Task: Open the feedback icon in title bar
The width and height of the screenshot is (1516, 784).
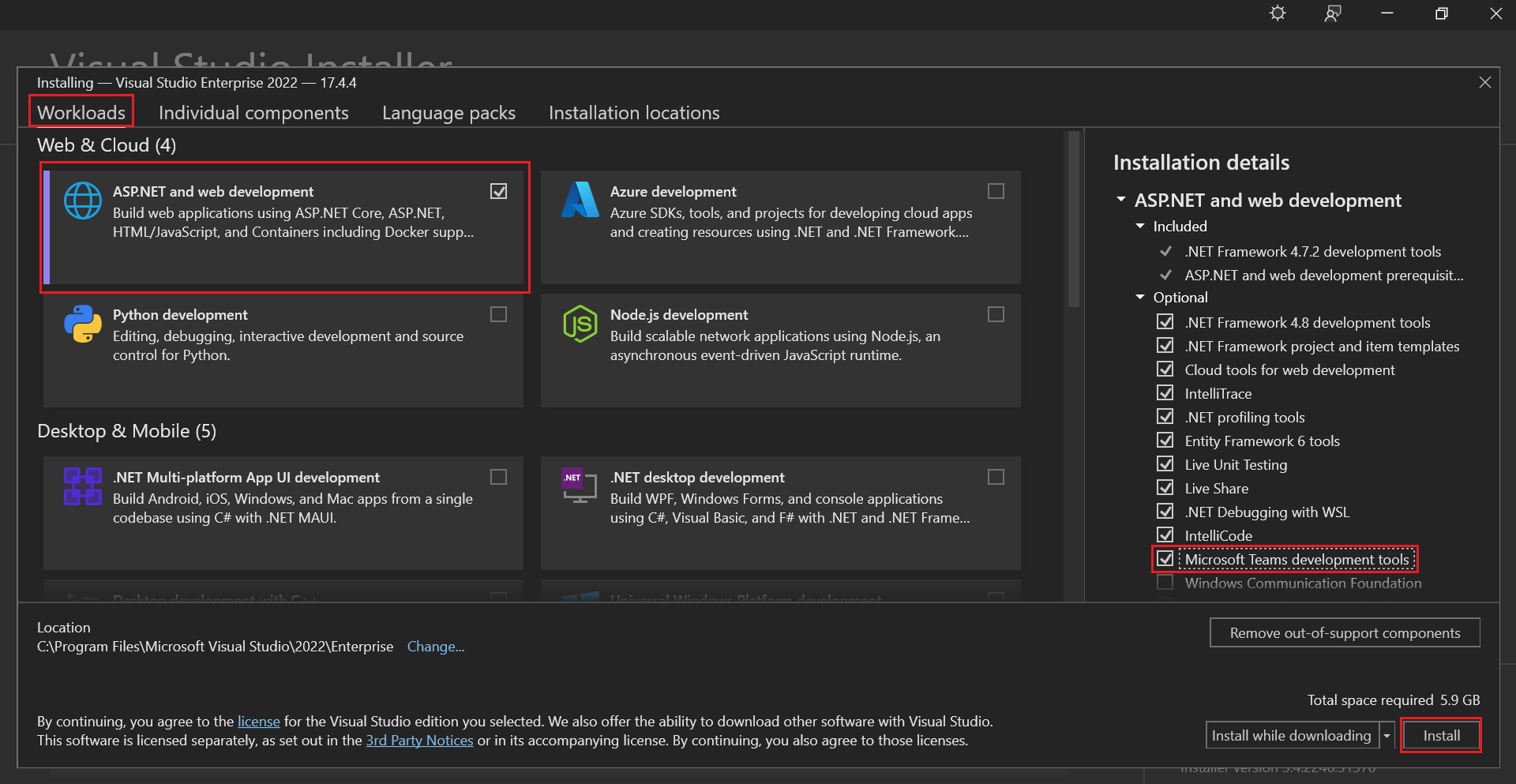Action: coord(1333,13)
